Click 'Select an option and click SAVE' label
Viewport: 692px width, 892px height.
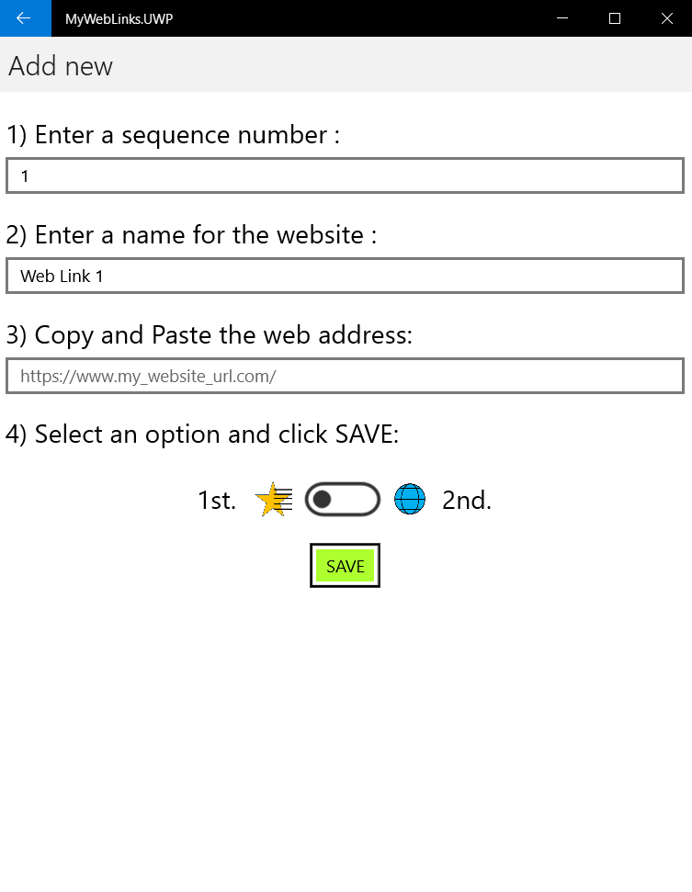pos(202,435)
